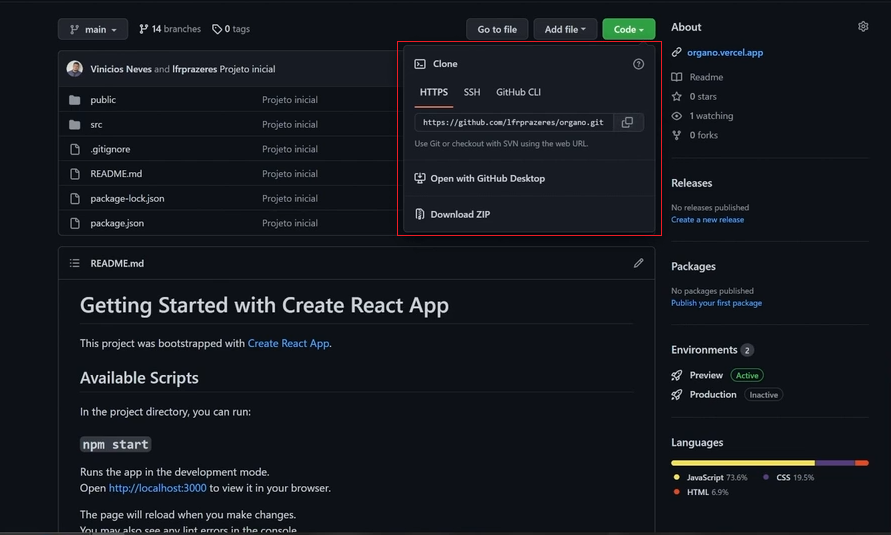Click the Clone terminal icon
Viewport: 891px width, 535px height.
click(420, 64)
